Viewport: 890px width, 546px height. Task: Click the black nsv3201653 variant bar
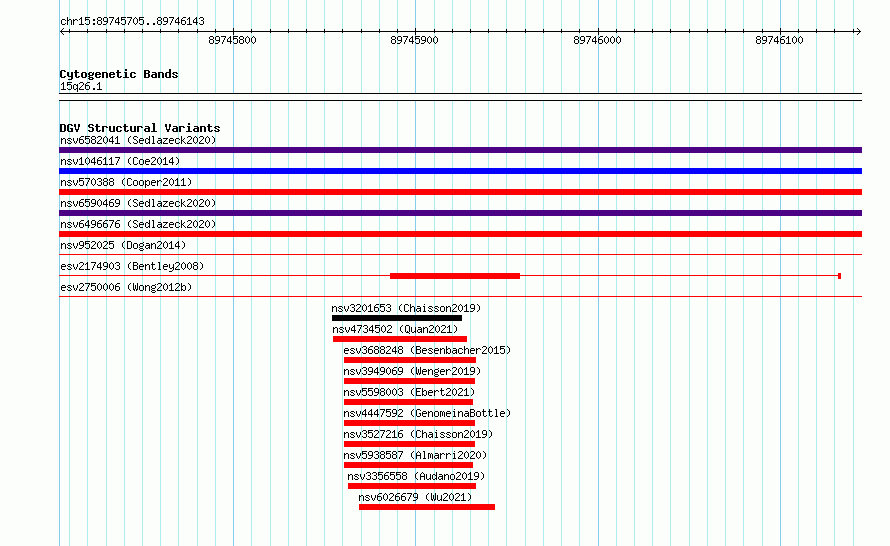(397, 318)
